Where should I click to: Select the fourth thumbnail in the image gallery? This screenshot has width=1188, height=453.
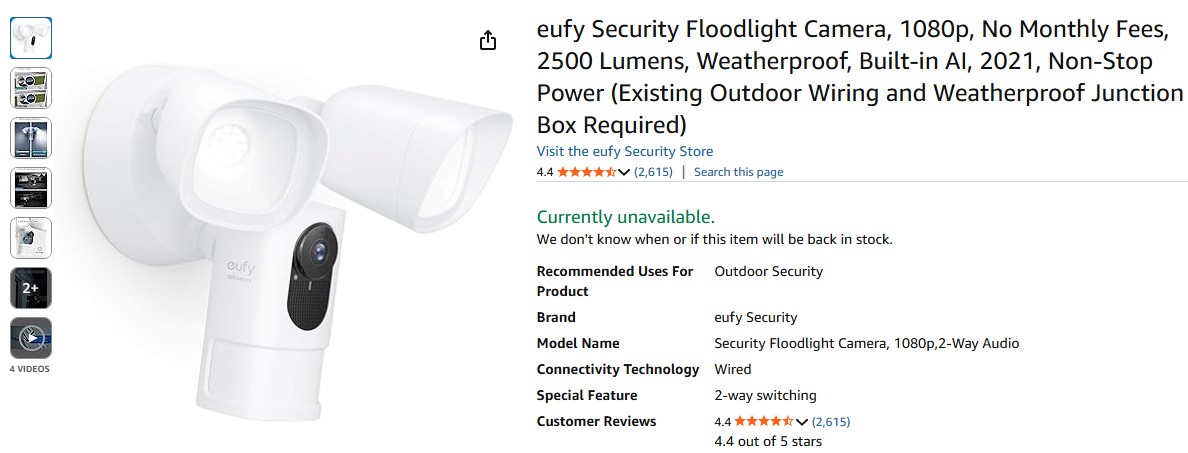31,188
